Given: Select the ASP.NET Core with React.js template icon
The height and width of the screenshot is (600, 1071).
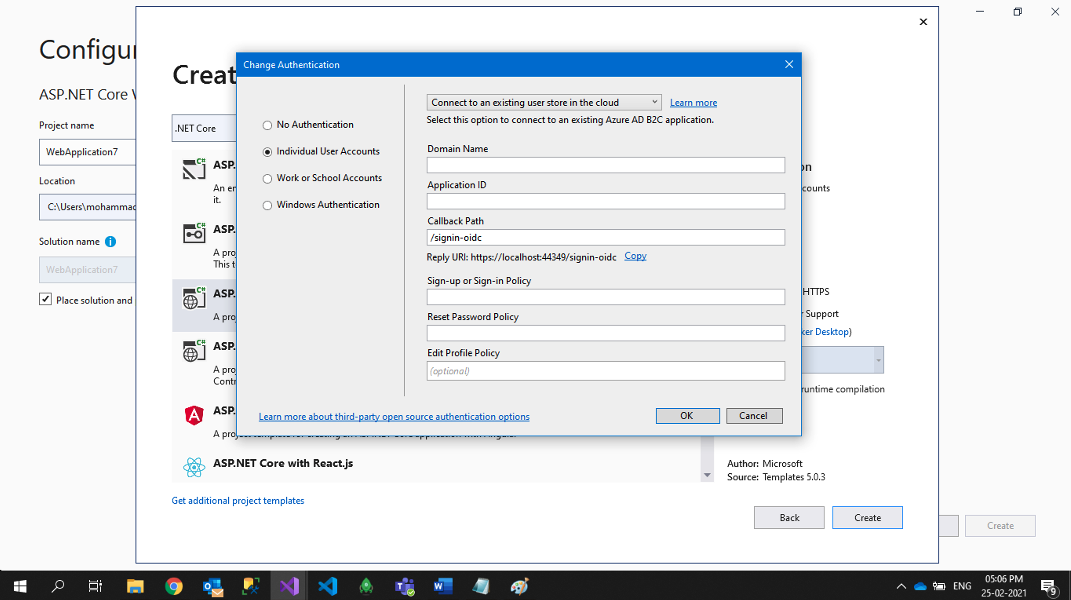Looking at the screenshot, I should (194, 466).
